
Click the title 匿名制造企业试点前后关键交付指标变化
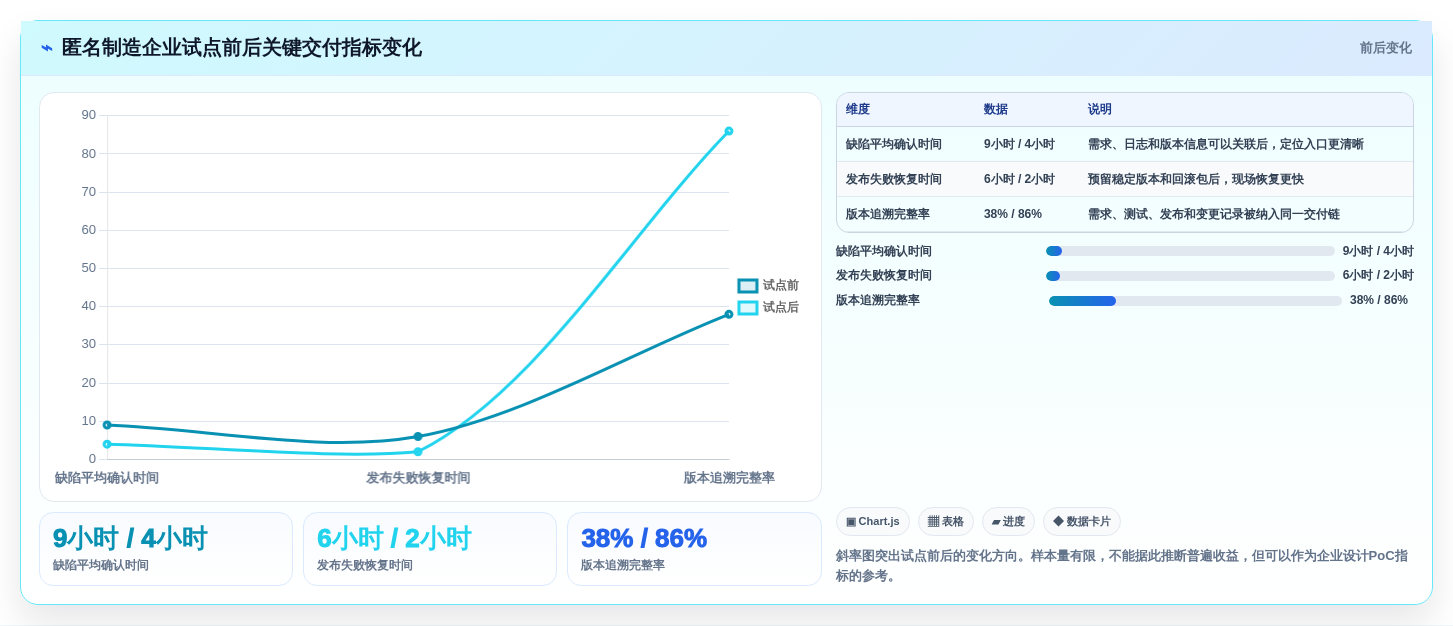click(241, 48)
